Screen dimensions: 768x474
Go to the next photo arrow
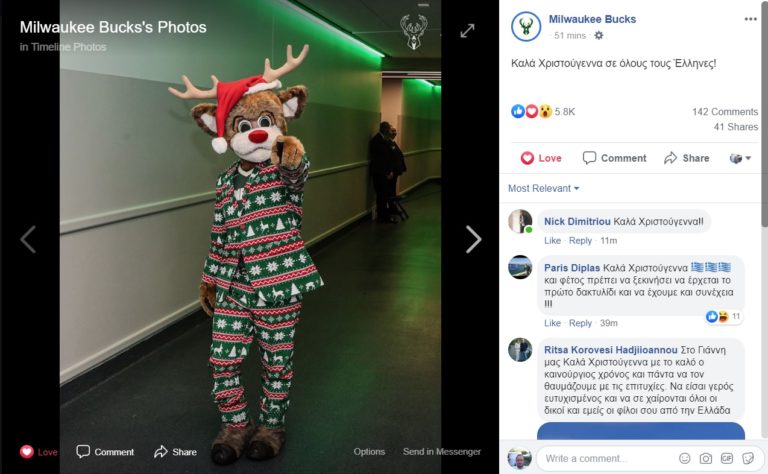pos(473,239)
